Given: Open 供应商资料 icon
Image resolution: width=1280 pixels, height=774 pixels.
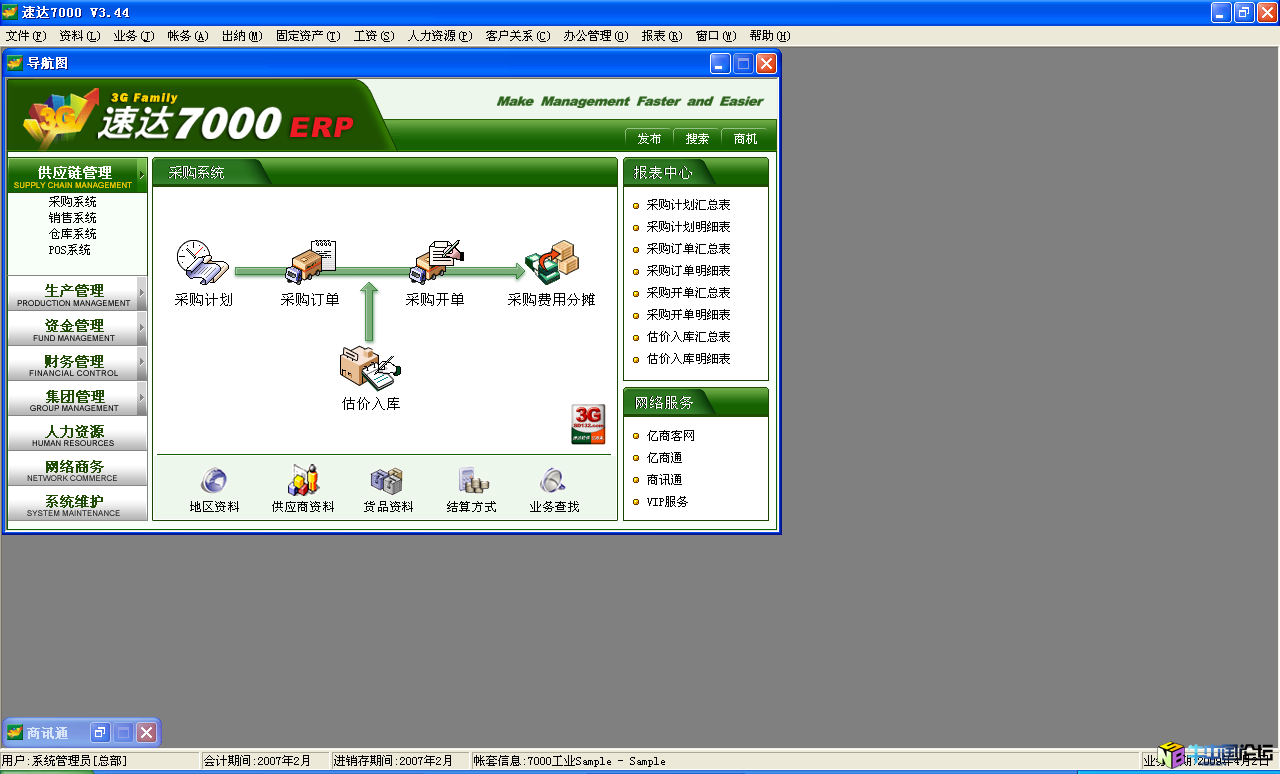Looking at the screenshot, I should click(303, 481).
